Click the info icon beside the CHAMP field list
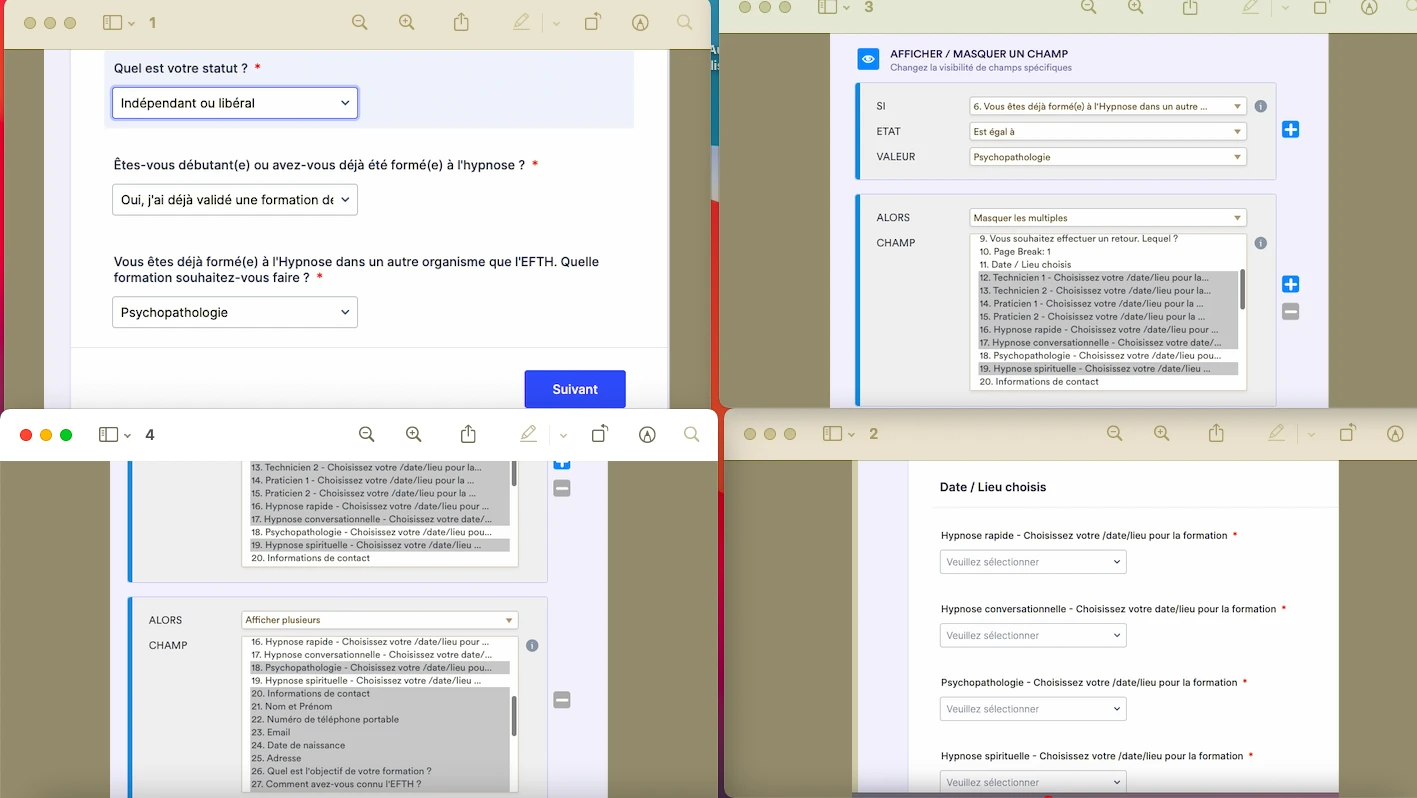The height and width of the screenshot is (798, 1417). (1261, 242)
